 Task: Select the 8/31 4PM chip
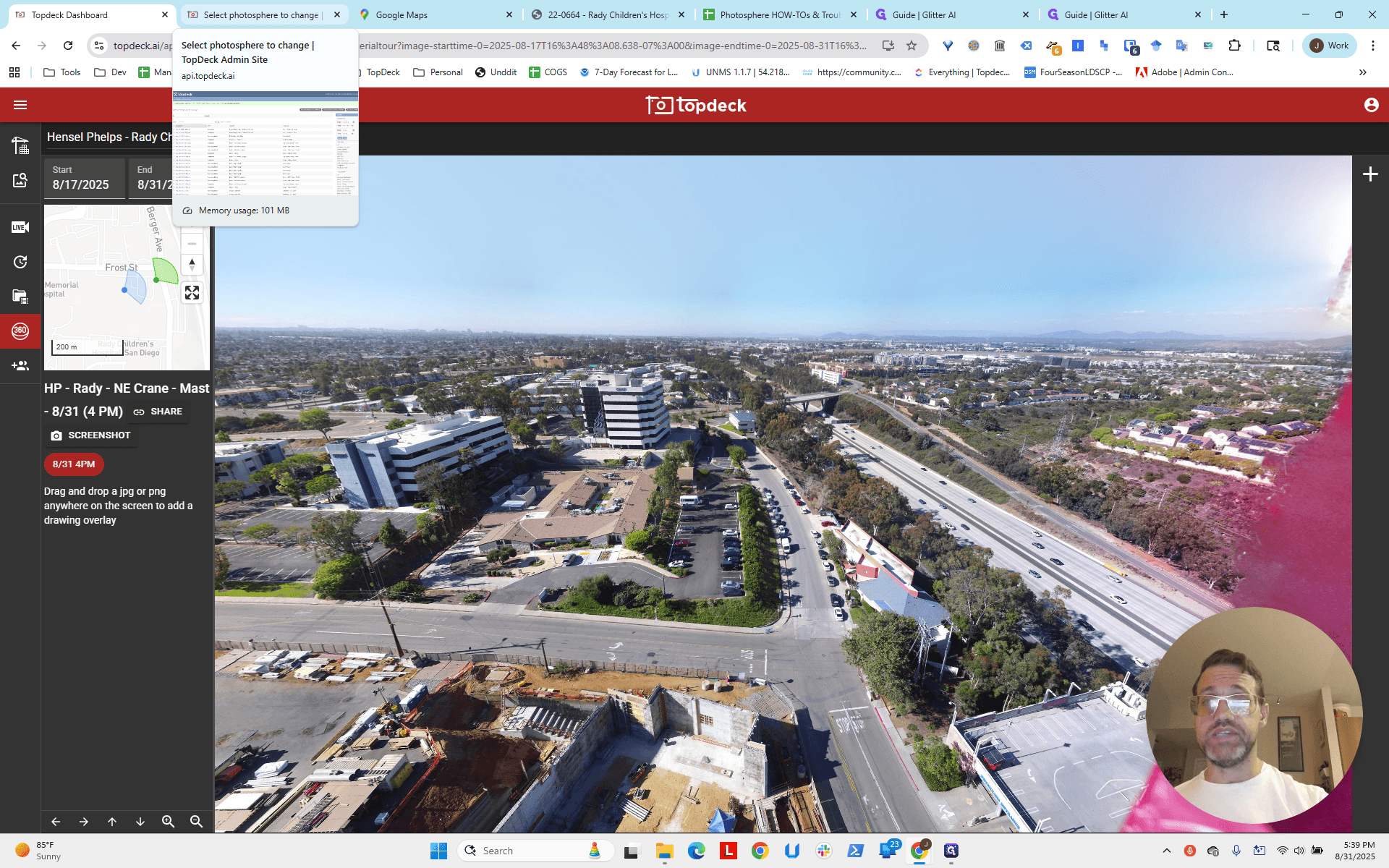click(x=74, y=464)
